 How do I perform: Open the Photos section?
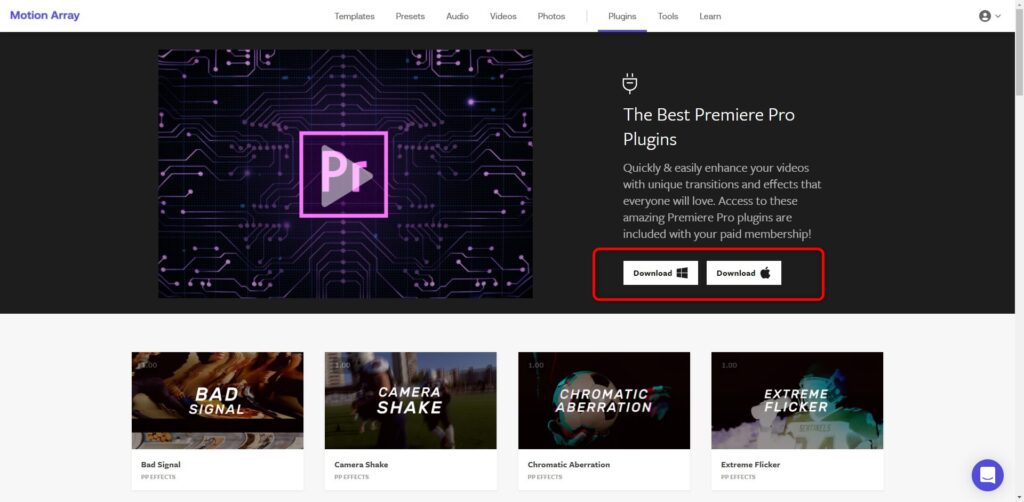[x=551, y=16]
